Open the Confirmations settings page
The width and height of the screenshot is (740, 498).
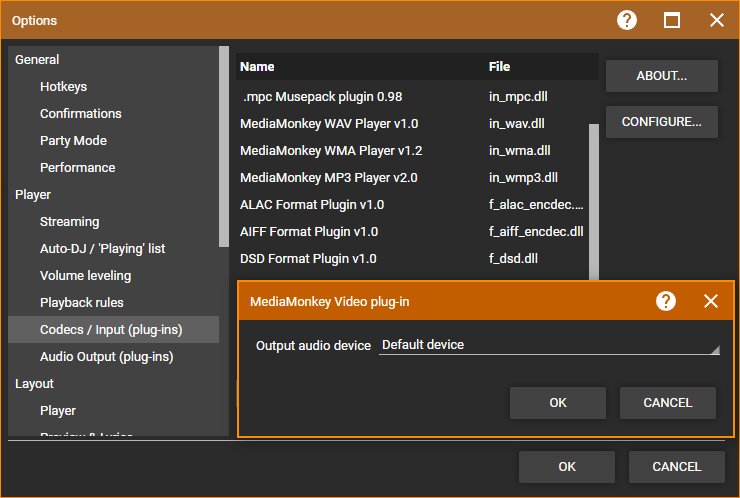pyautogui.click(x=80, y=114)
